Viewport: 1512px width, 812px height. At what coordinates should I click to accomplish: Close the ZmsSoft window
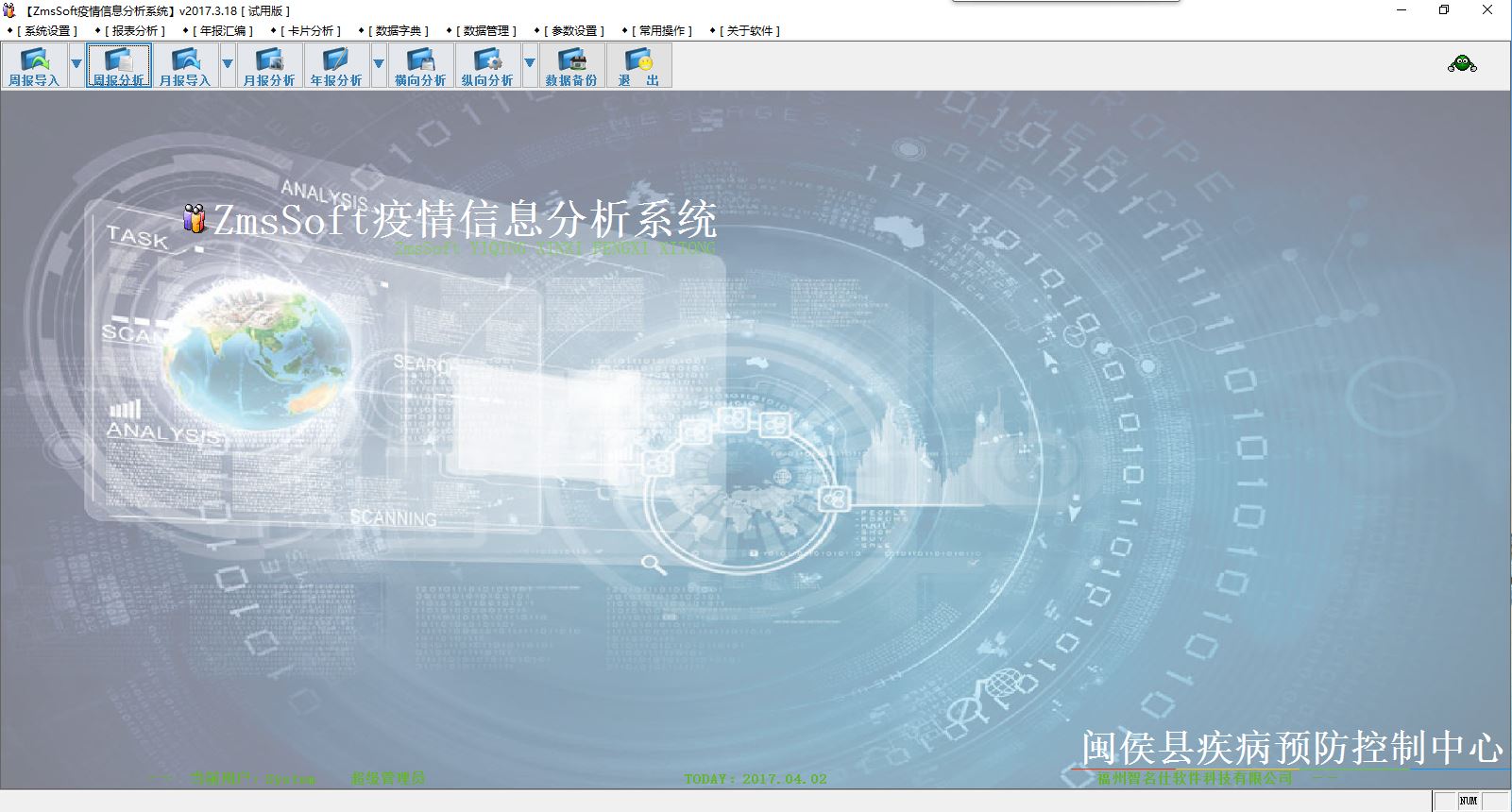tap(1487, 10)
